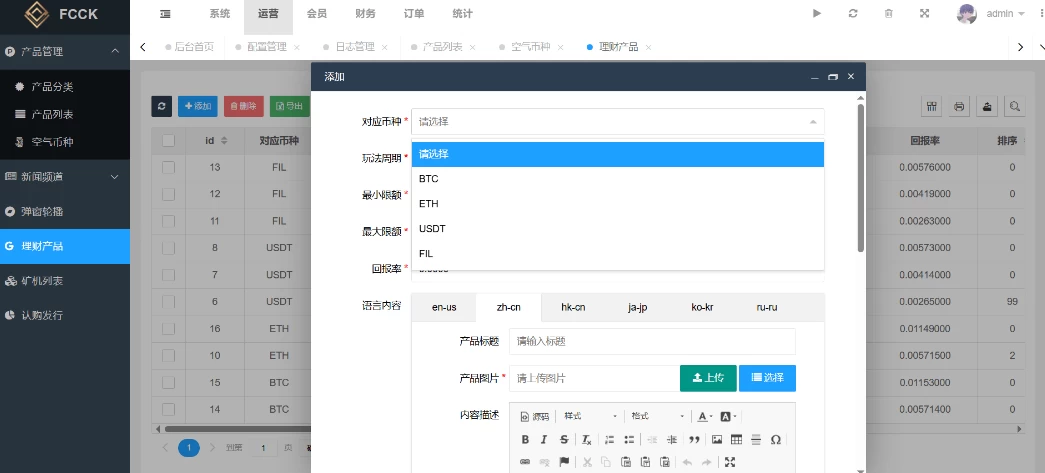Switch to the 系统 top menu
Viewport: 1045px width, 473px height.
(220, 13)
